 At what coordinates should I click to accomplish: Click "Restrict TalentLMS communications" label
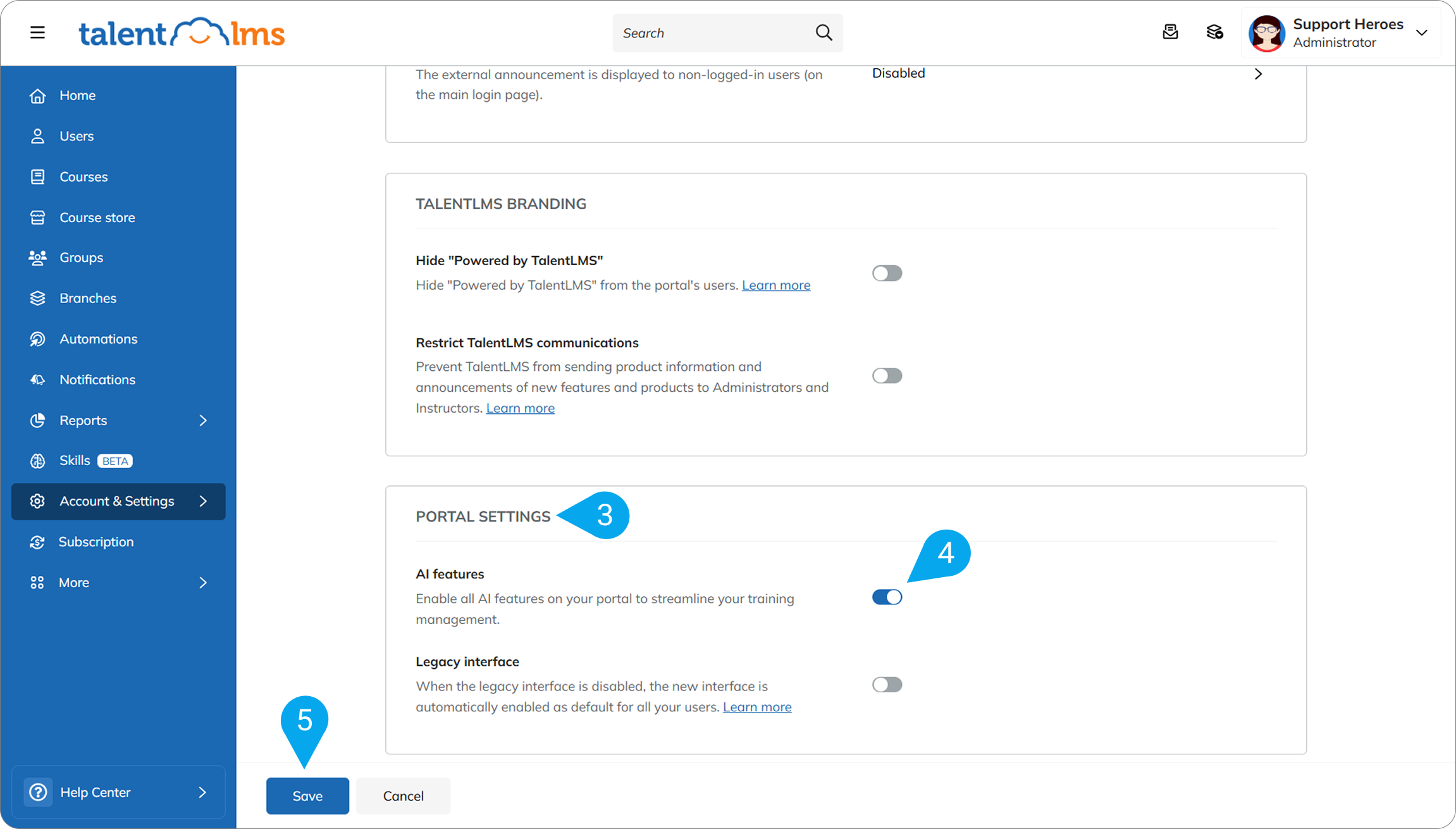[527, 342]
